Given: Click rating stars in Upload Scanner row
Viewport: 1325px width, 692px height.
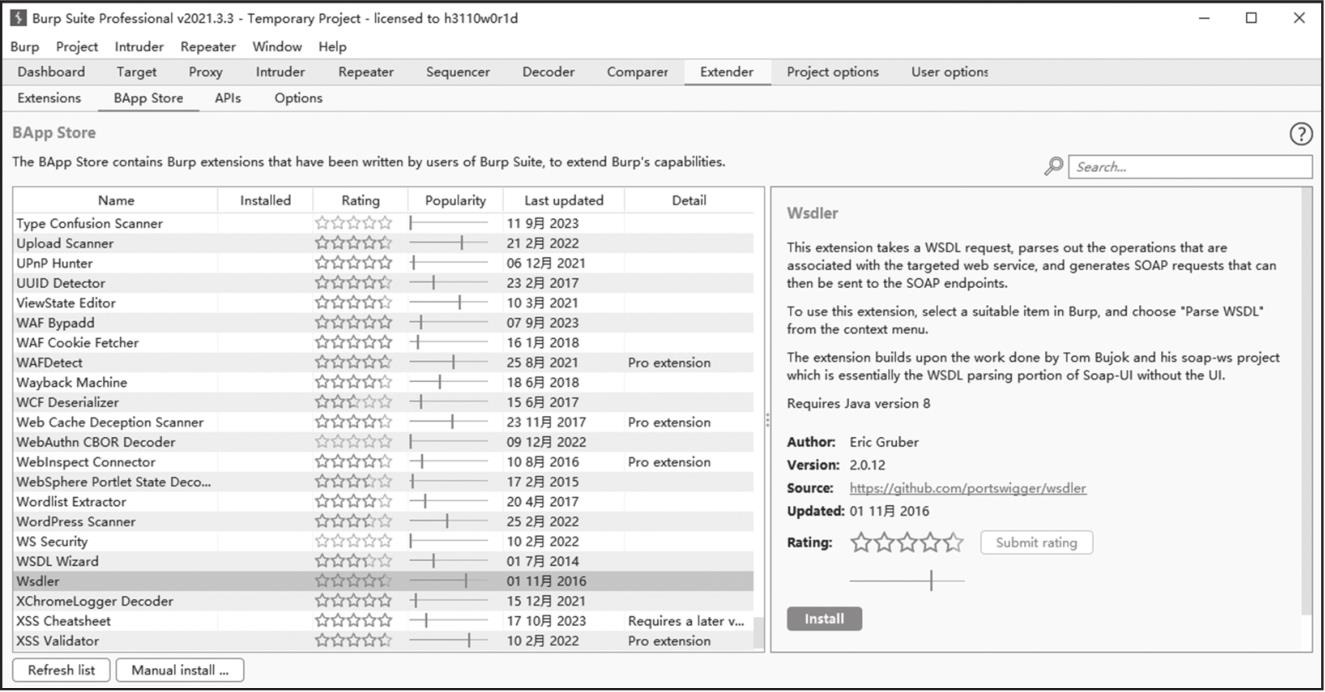Looking at the screenshot, I should tap(354, 243).
